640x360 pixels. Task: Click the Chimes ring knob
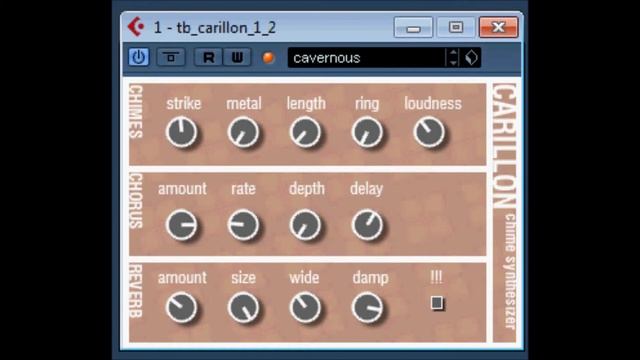[x=367, y=132]
